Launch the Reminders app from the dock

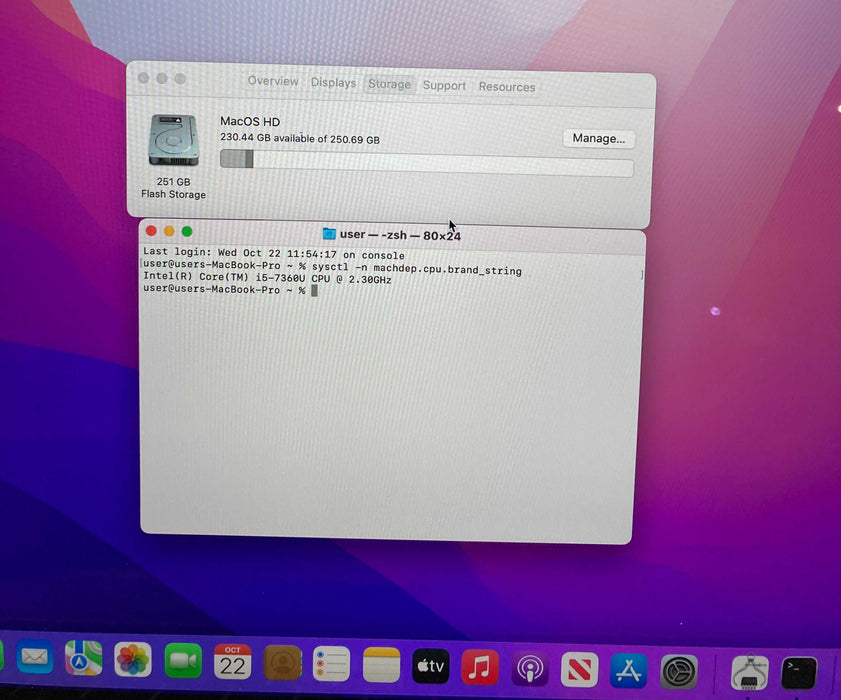[331, 663]
